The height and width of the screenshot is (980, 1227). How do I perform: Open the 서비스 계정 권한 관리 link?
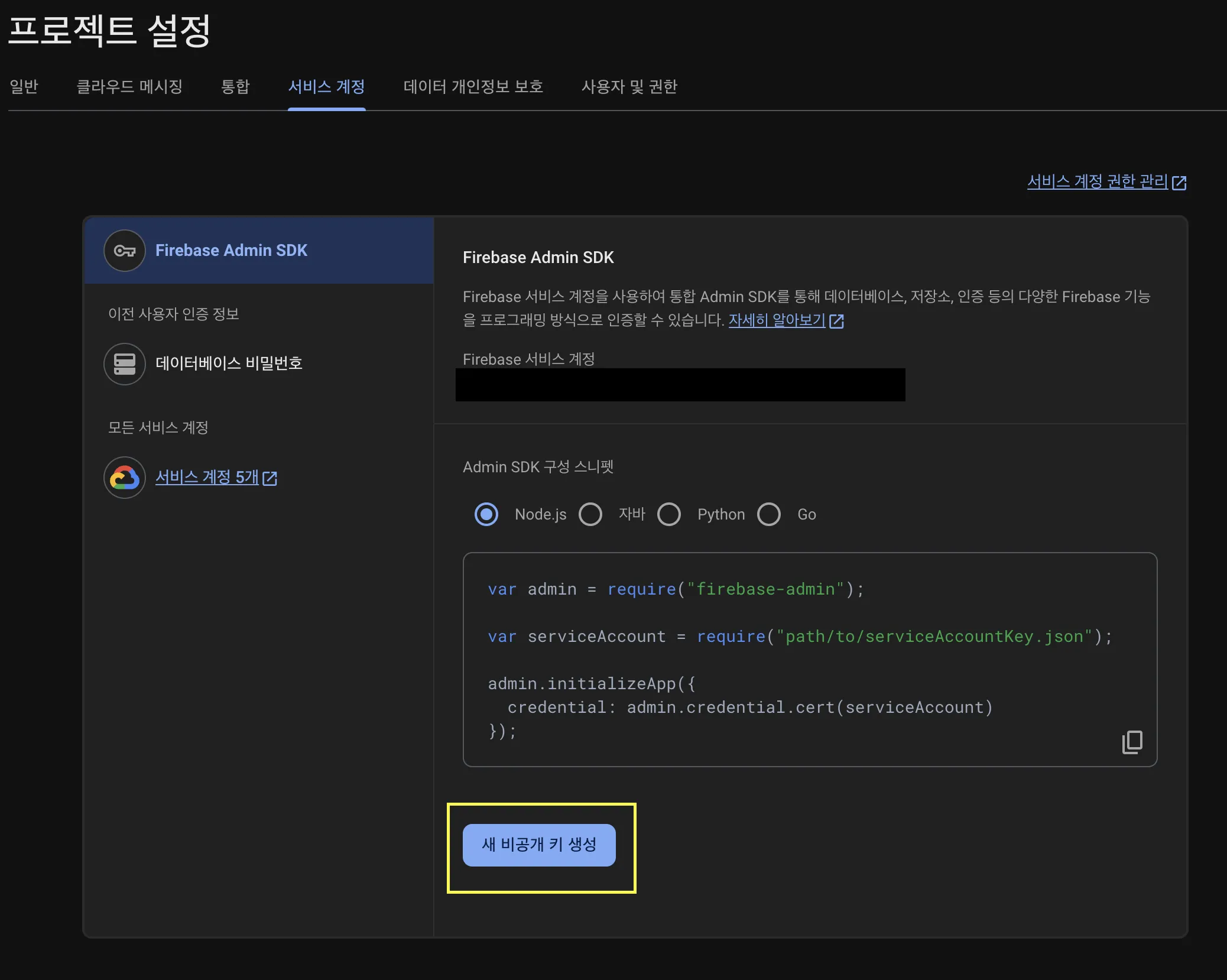pos(1097,181)
